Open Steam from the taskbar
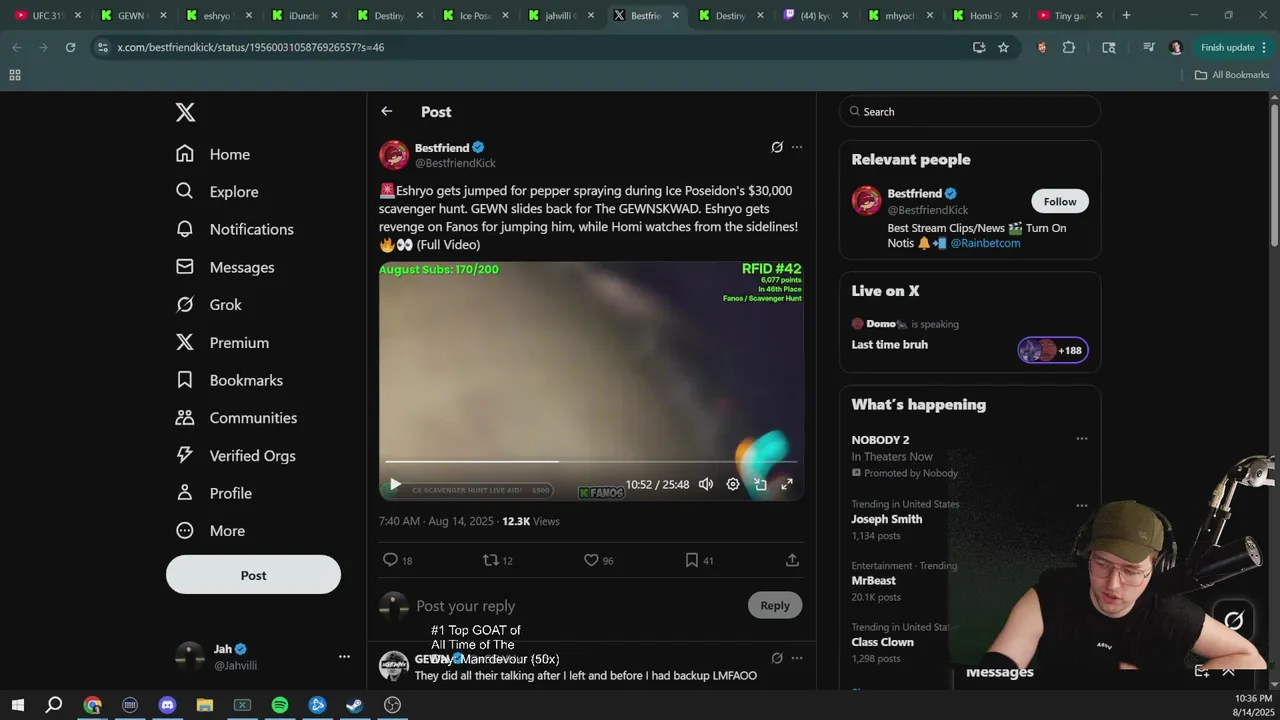The height and width of the screenshot is (720, 1280). pyautogui.click(x=355, y=705)
